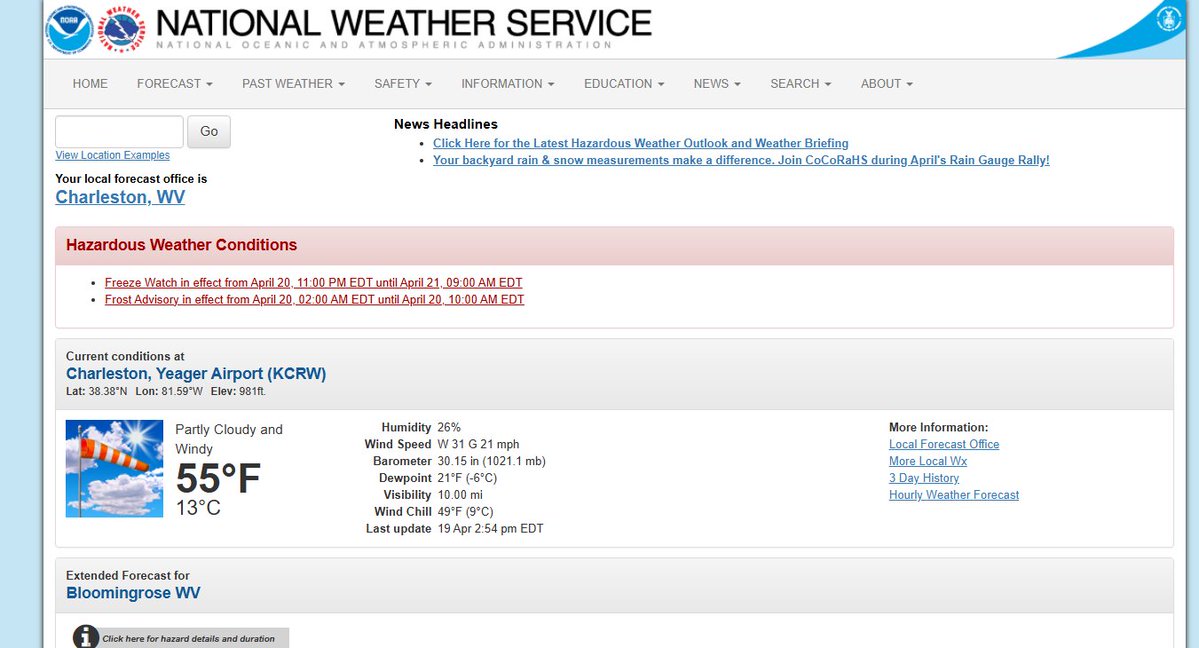Open View Location Examples link

[x=112, y=155]
